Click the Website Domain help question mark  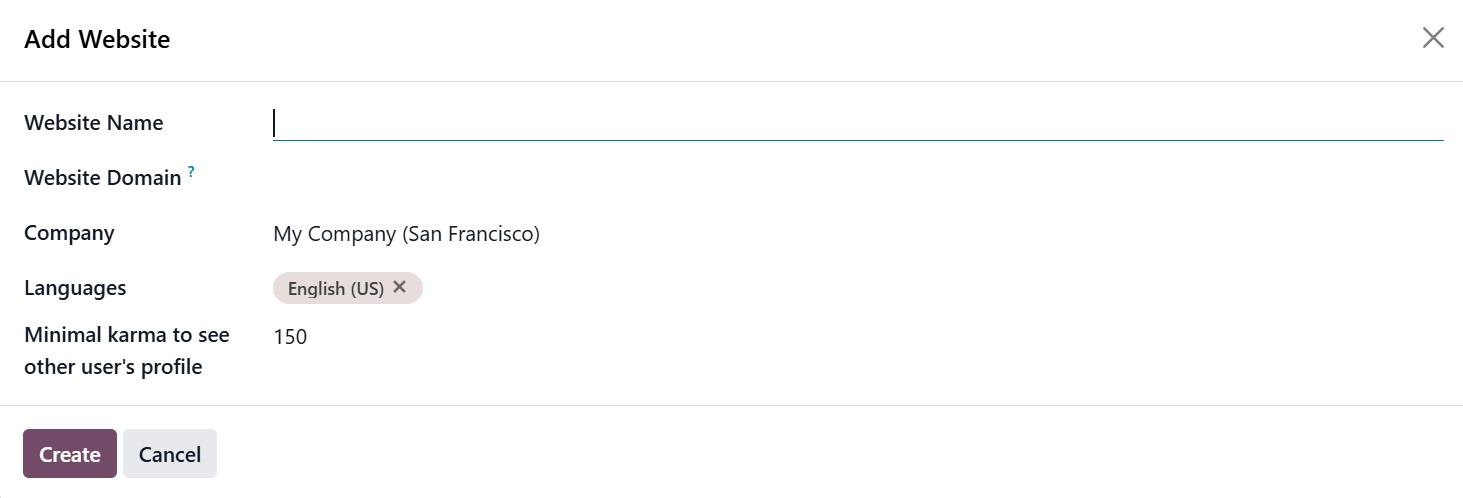click(x=191, y=172)
